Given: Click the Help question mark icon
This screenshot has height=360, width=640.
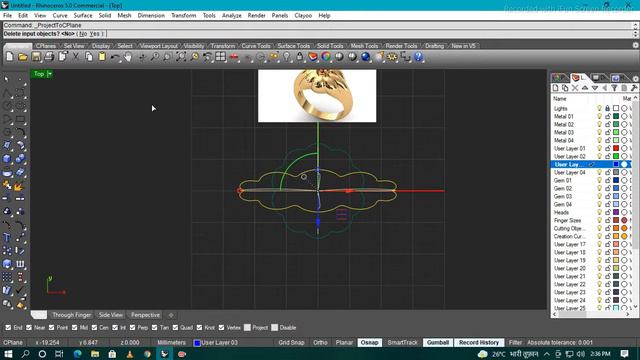Looking at the screenshot, I should [418, 57].
